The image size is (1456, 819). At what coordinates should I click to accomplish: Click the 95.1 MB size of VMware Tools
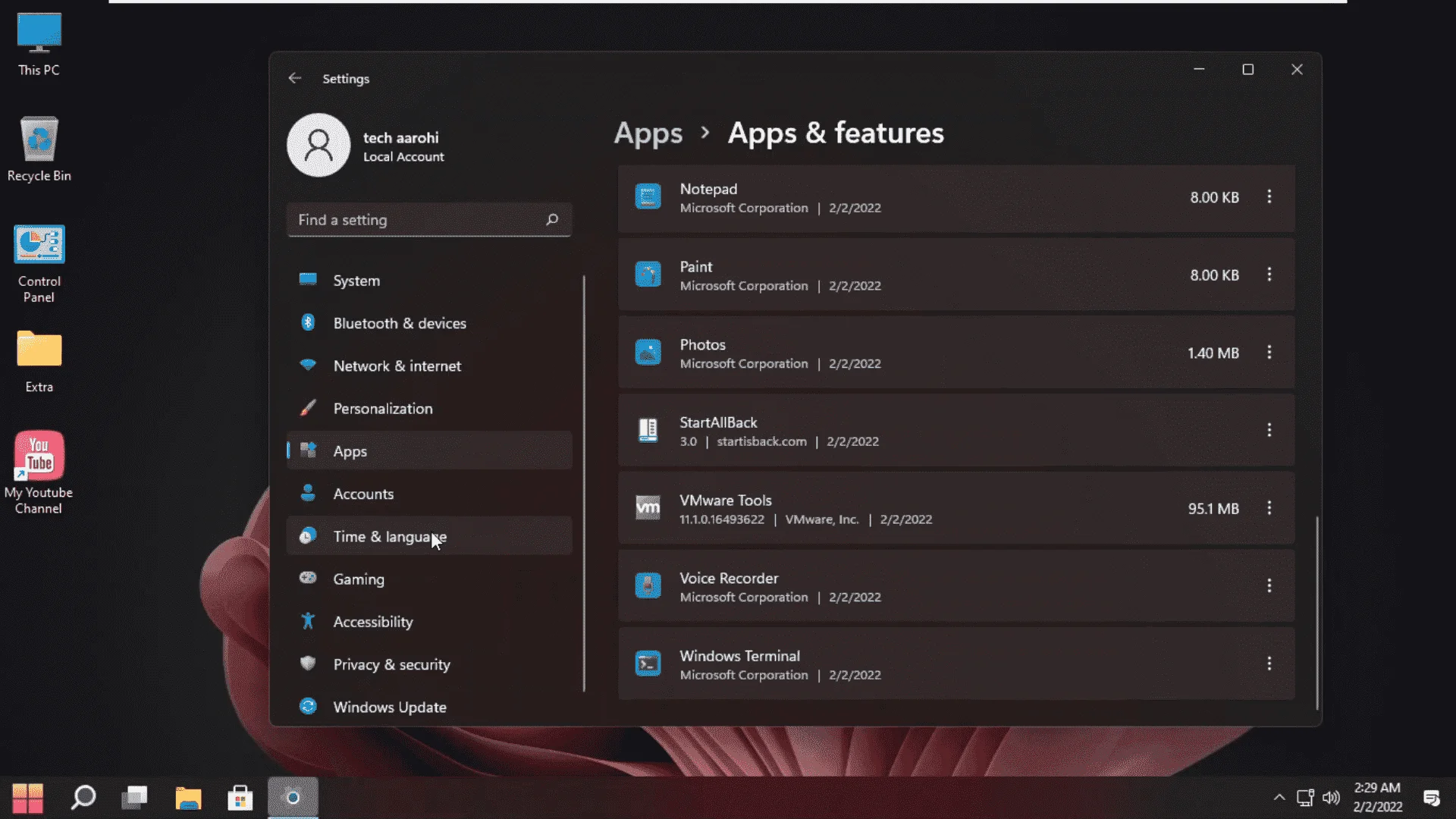tap(1213, 509)
